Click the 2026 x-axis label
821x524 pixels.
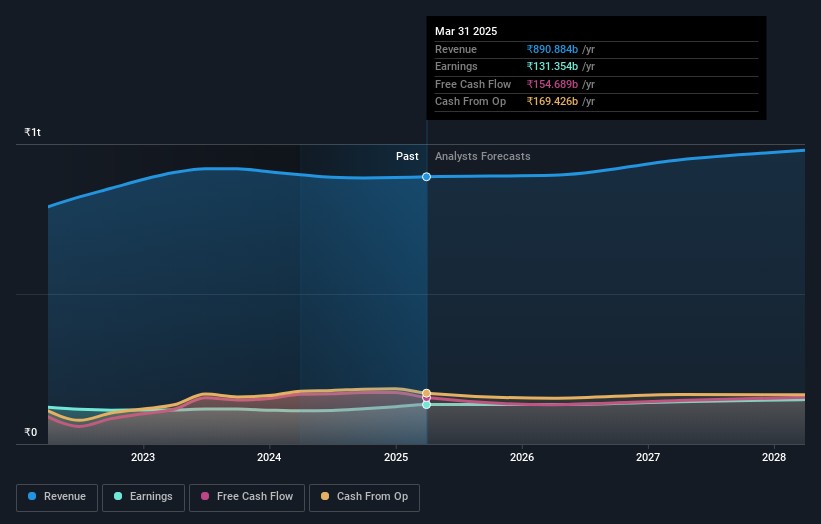click(x=522, y=457)
